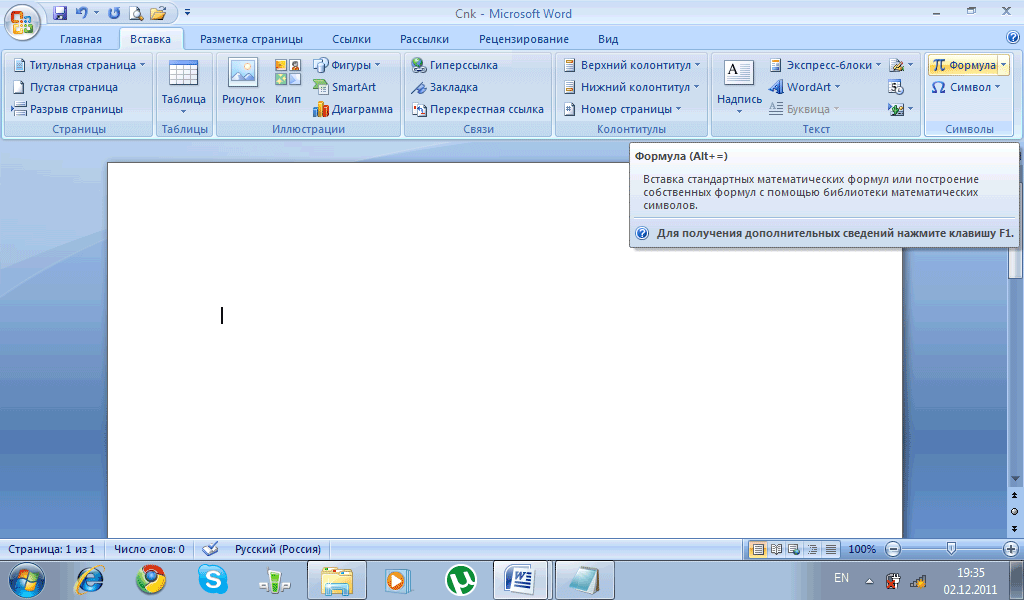Click the Страница: 1 из 1 status indicator
1024x600 pixels.
pyautogui.click(x=52, y=549)
